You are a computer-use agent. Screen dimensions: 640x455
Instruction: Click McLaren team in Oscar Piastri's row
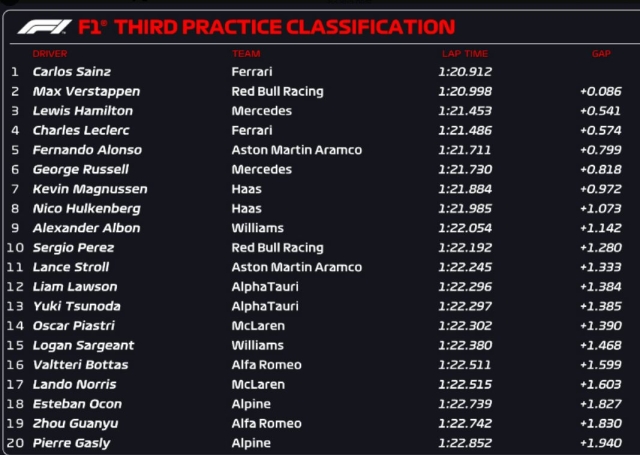pyautogui.click(x=258, y=326)
